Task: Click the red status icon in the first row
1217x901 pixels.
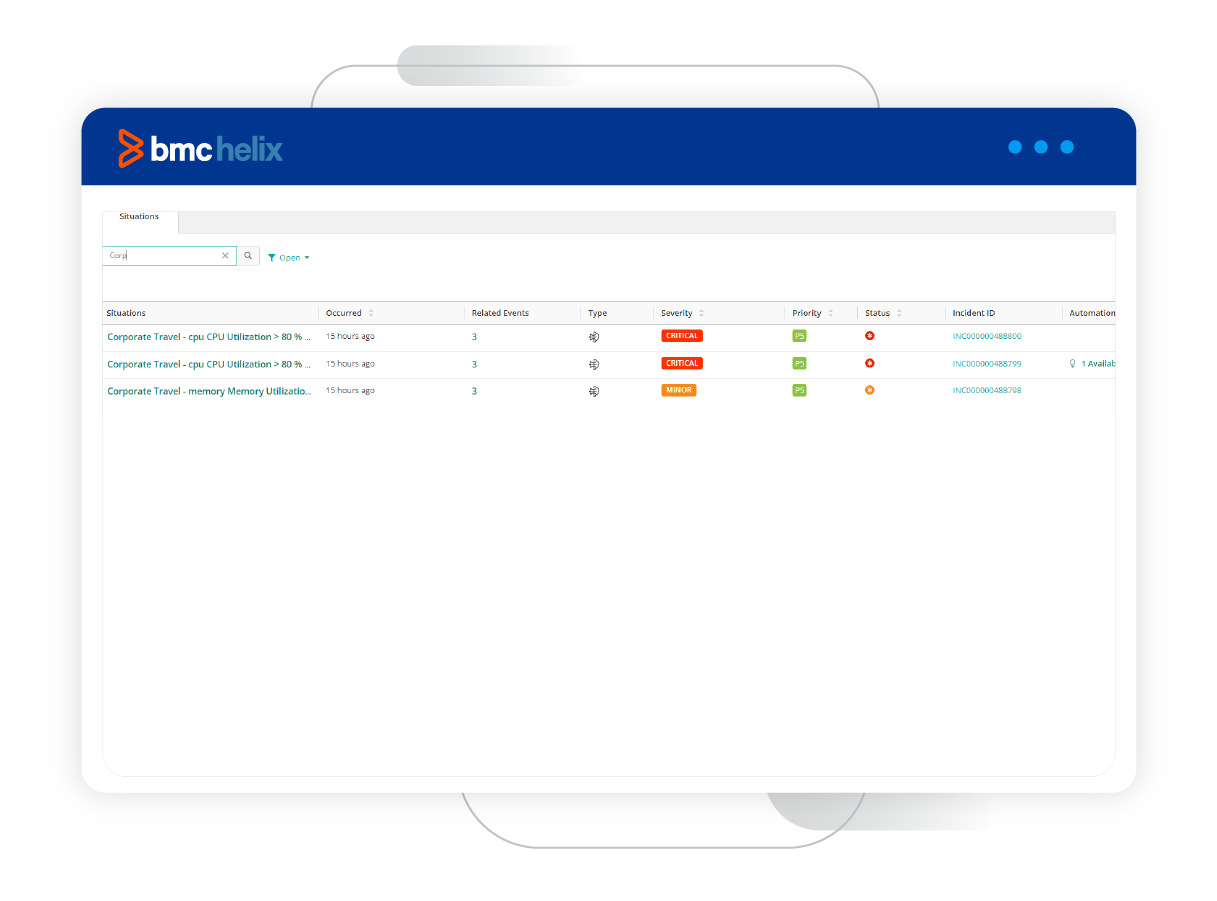Action: [869, 336]
